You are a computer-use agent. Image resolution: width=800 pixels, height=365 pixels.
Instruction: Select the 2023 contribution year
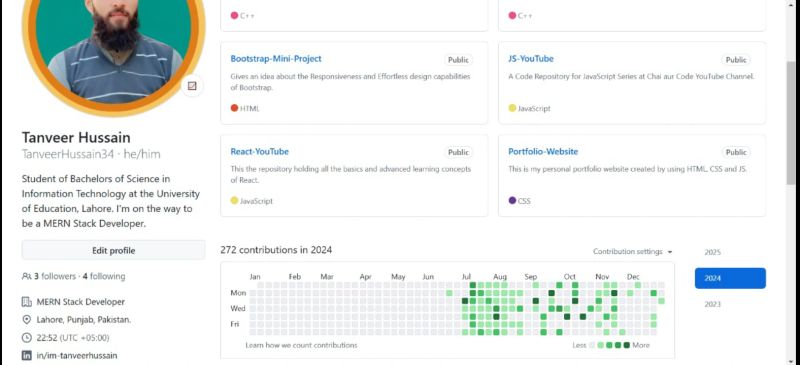[x=712, y=304]
